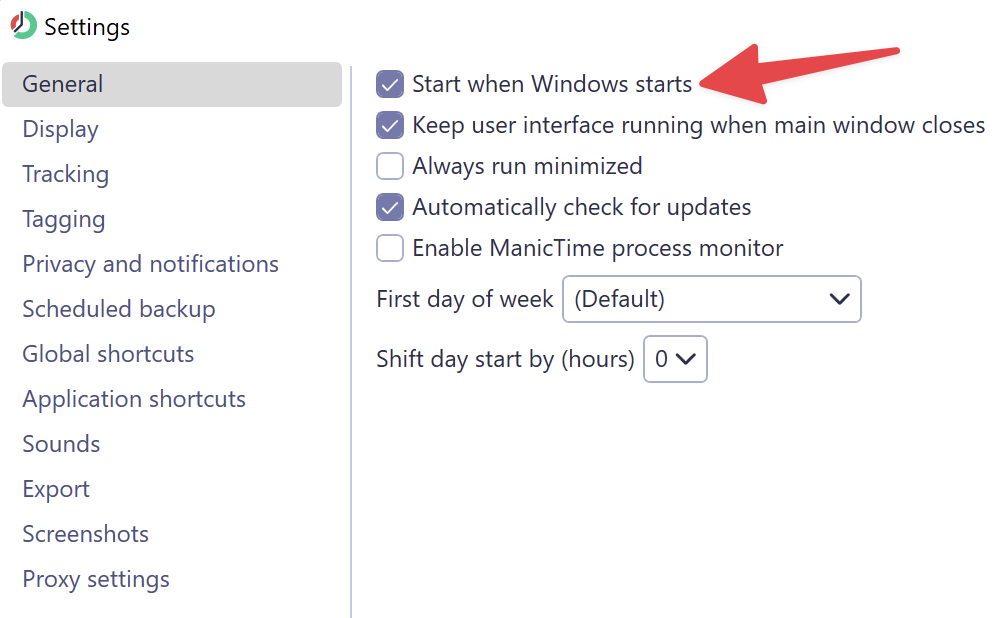Select the General settings section
Screen dimensions: 1000x618
click(x=172, y=84)
